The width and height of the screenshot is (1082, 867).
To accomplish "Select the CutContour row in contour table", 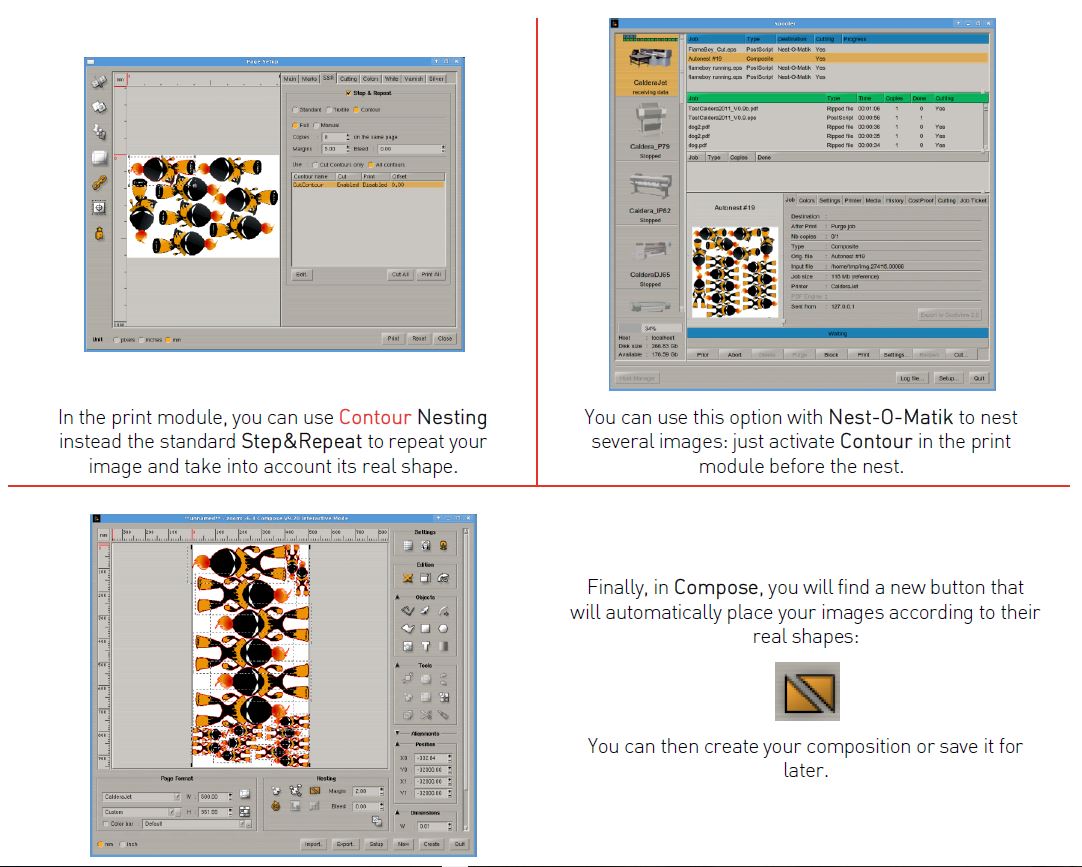I will point(368,185).
